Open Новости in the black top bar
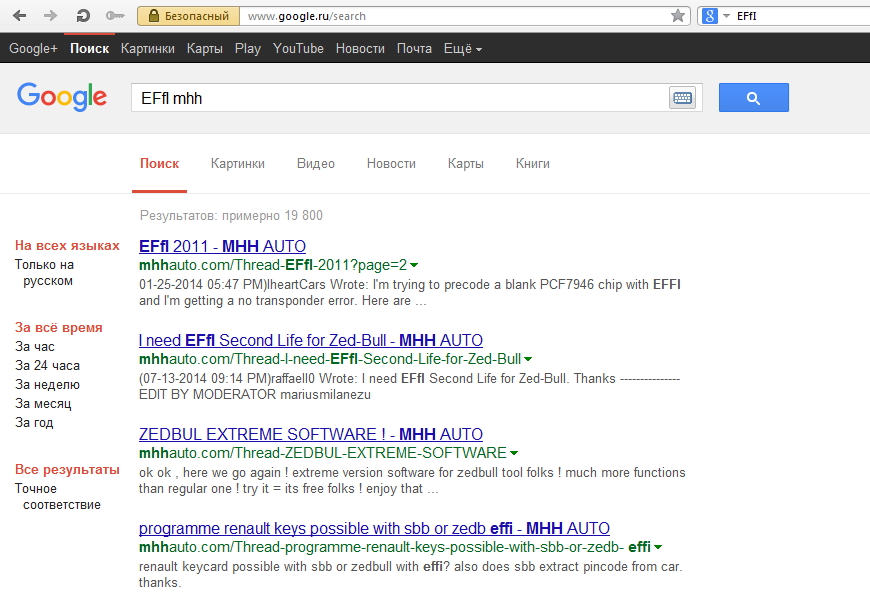Screen dimensions: 870x609 [x=360, y=49]
